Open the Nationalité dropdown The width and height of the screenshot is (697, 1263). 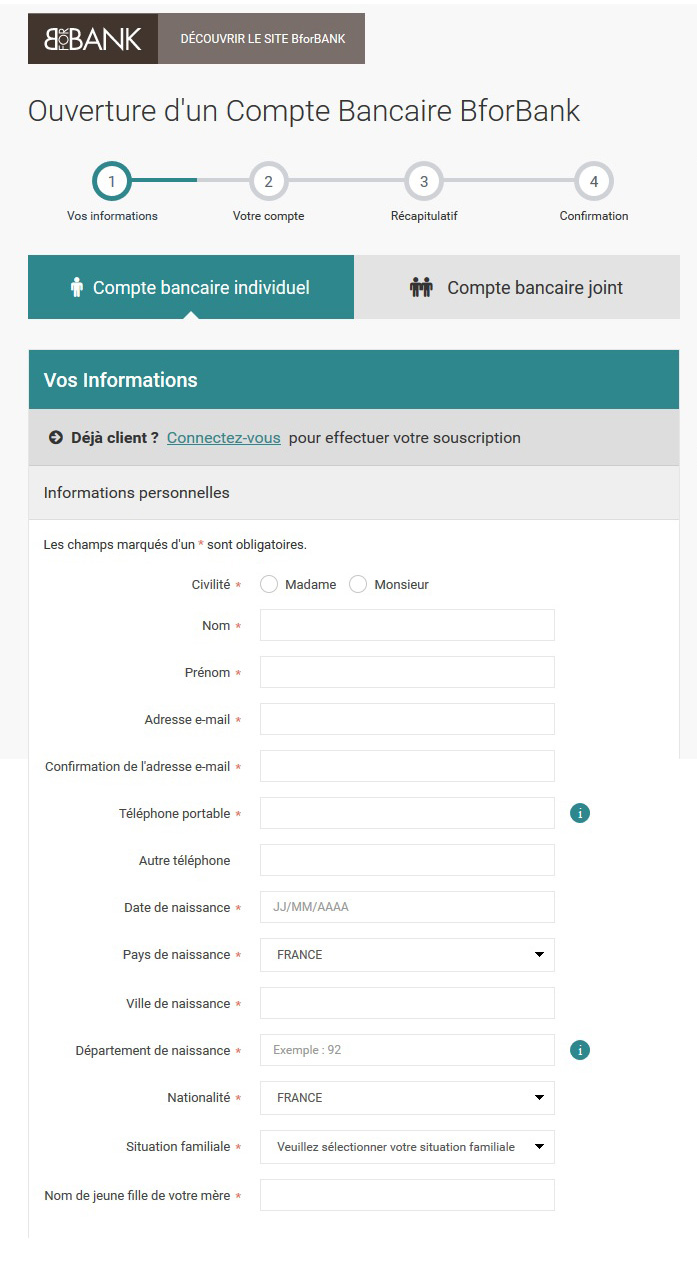point(407,1098)
